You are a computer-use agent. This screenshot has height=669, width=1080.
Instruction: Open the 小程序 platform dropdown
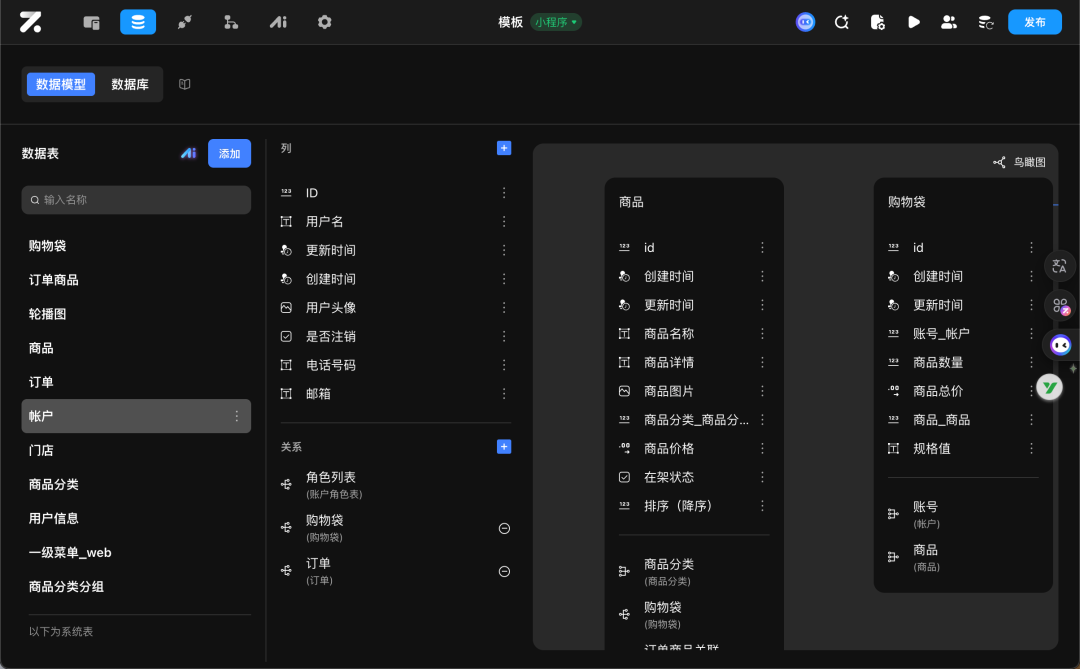556,22
